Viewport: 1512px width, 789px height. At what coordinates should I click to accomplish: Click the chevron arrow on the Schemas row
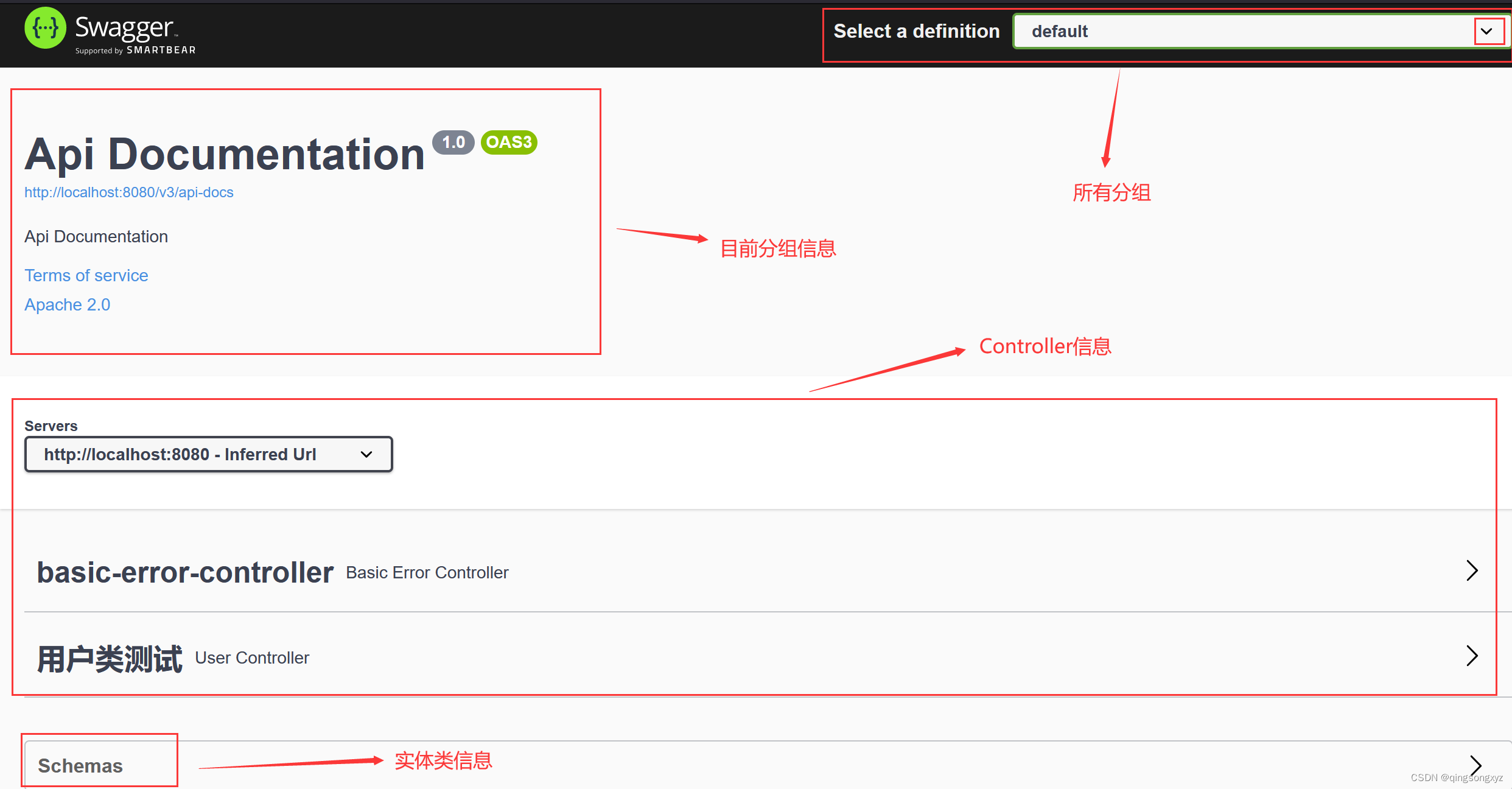tap(1475, 765)
